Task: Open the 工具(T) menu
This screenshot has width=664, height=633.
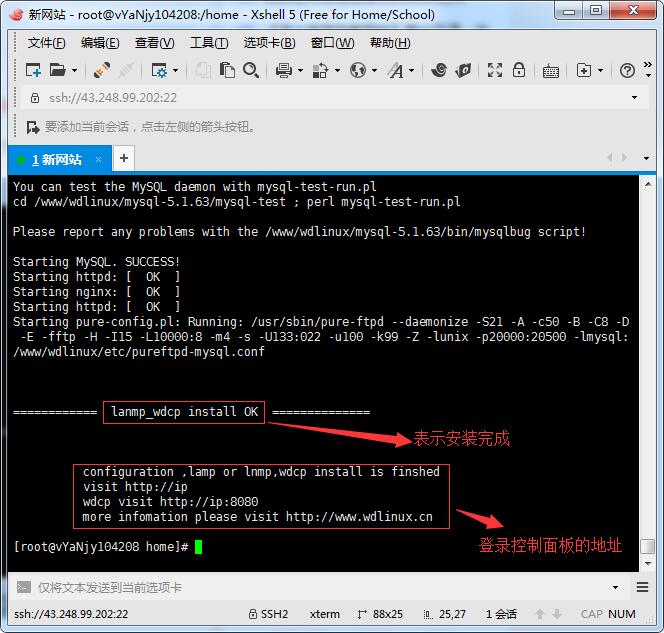Action: tap(208, 43)
